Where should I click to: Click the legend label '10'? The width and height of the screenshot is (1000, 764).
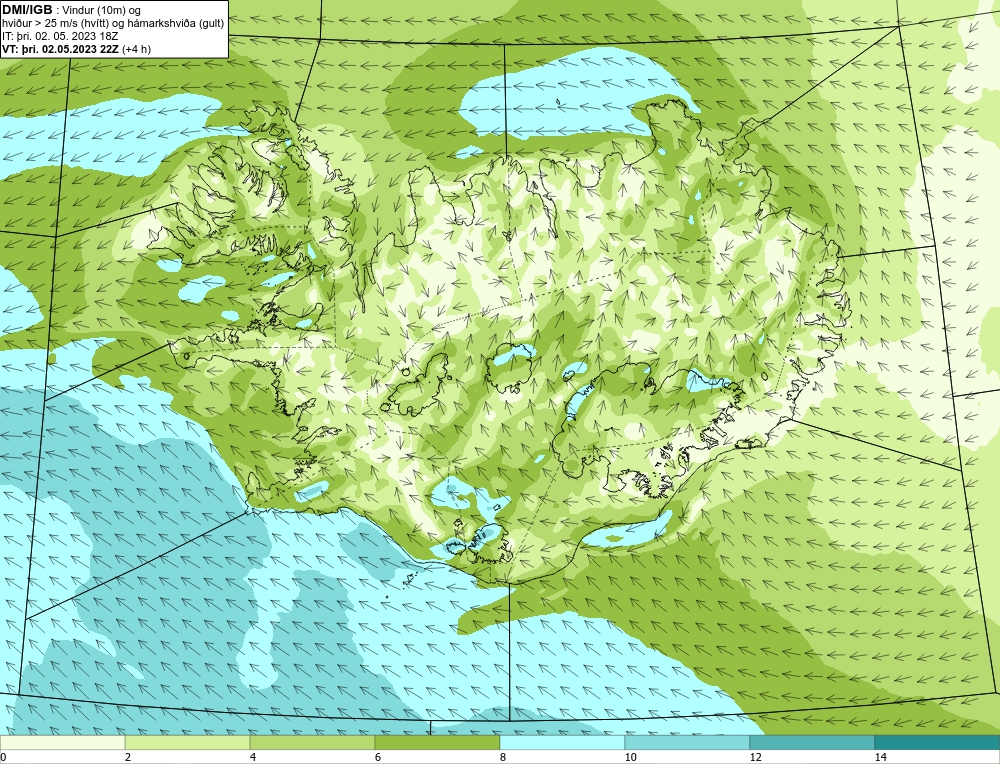pos(631,757)
